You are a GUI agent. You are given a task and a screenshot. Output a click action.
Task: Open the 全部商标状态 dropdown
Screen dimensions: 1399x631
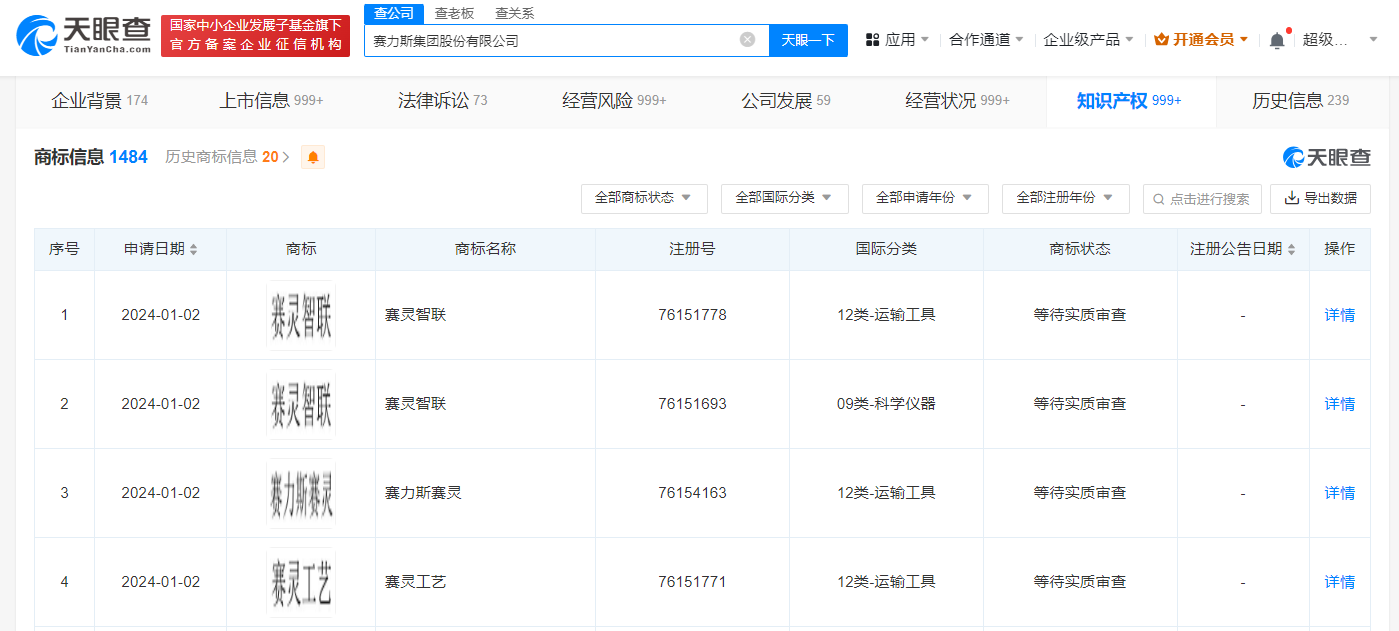644,198
